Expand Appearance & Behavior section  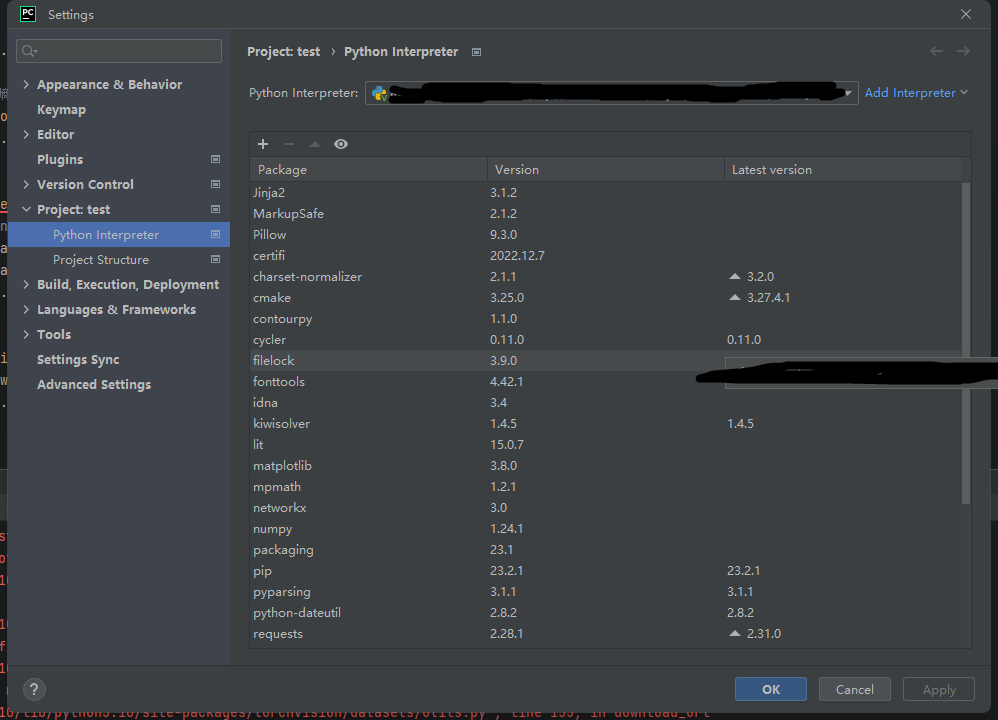click(26, 84)
